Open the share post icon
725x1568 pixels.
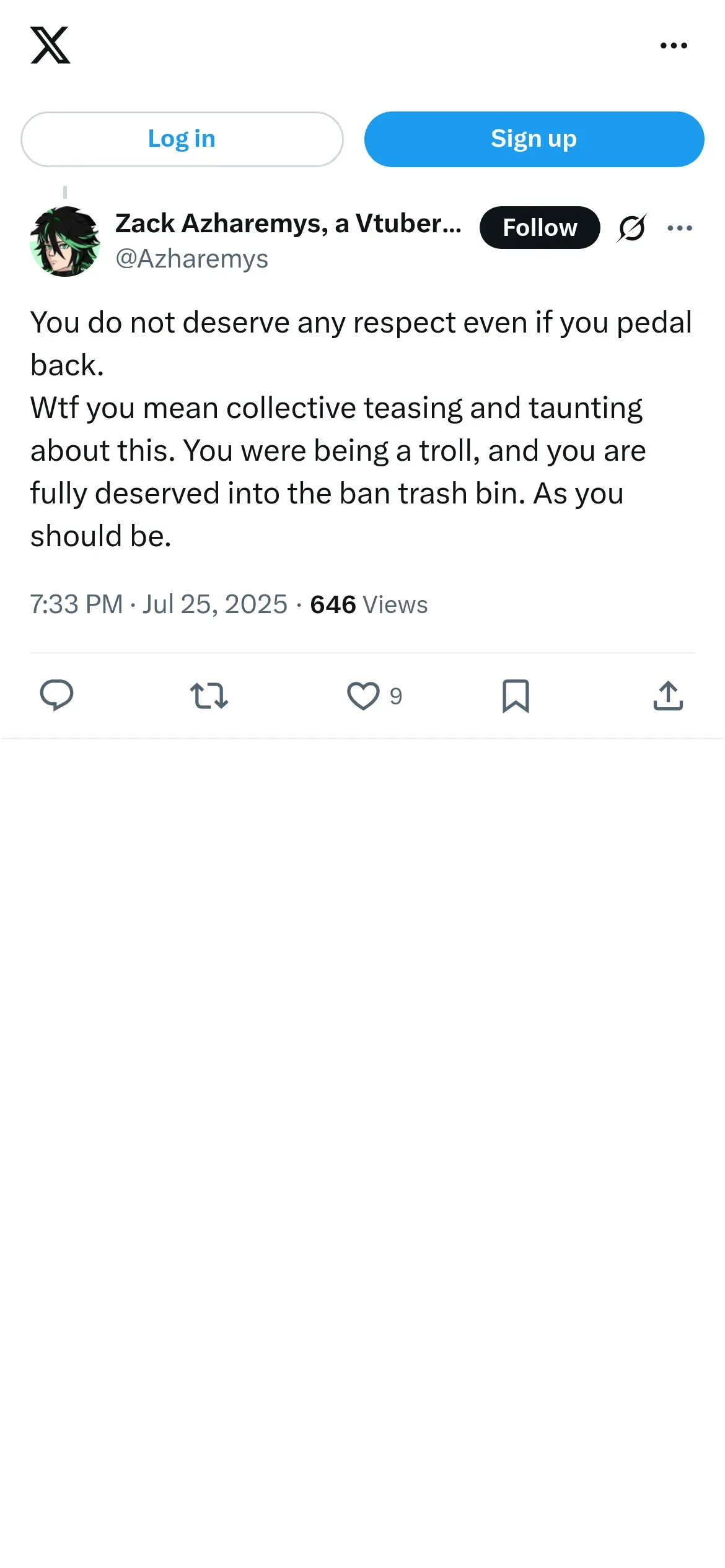pyautogui.click(x=668, y=695)
